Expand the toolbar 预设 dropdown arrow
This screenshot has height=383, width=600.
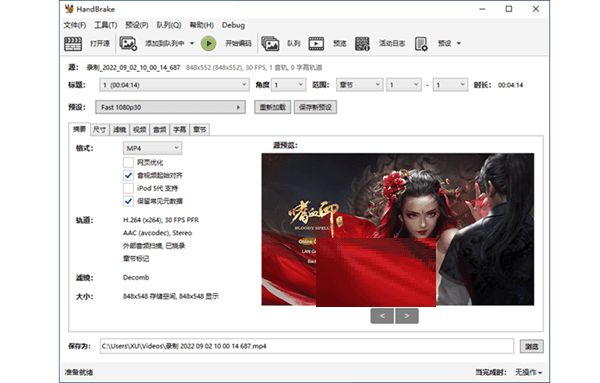click(x=458, y=43)
